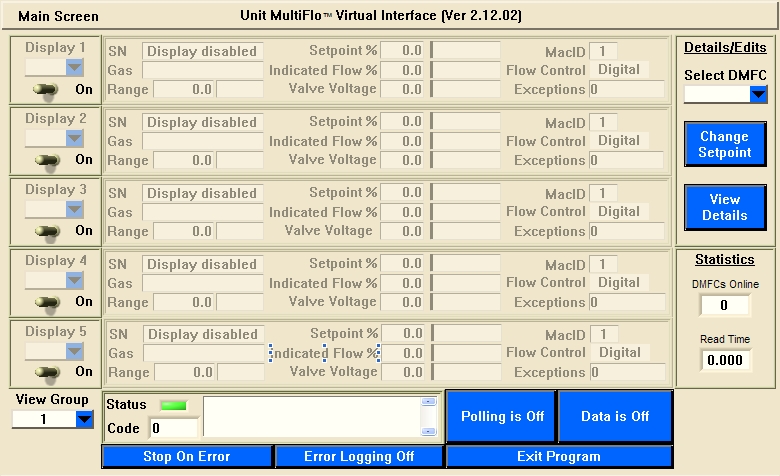Click the status message box up arrow
Image resolution: width=780 pixels, height=476 pixels.
428,401
